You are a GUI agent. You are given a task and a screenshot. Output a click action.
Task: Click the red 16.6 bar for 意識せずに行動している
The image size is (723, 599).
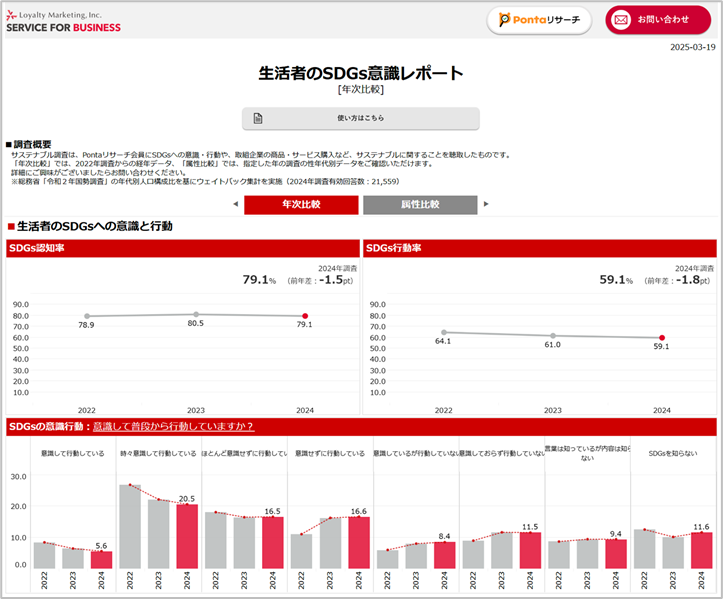pyautogui.click(x=359, y=543)
